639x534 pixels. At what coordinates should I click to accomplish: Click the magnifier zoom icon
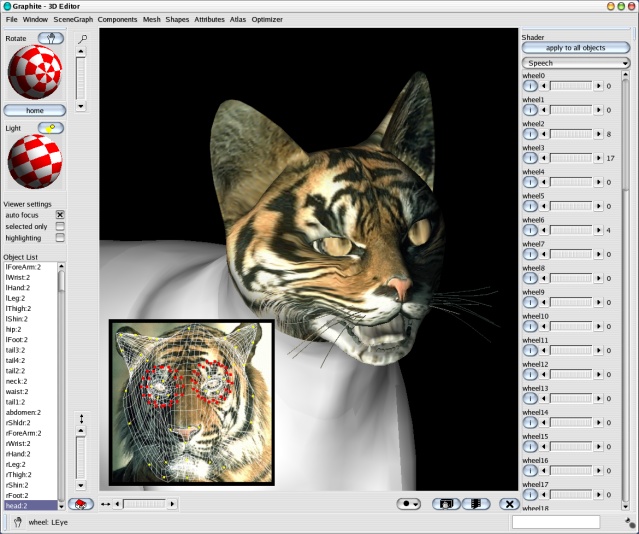(83, 39)
